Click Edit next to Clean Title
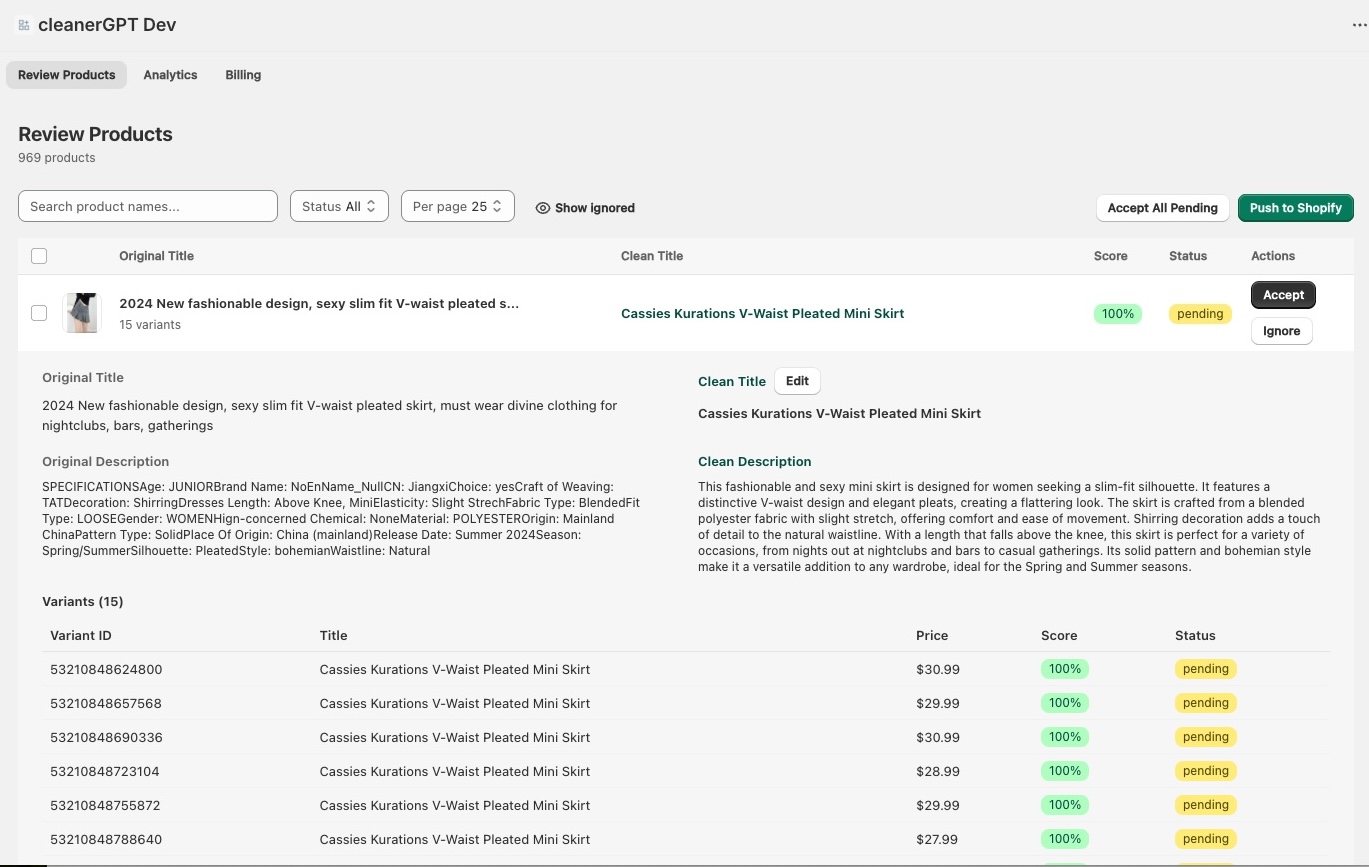This screenshot has height=867, width=1369. click(797, 381)
